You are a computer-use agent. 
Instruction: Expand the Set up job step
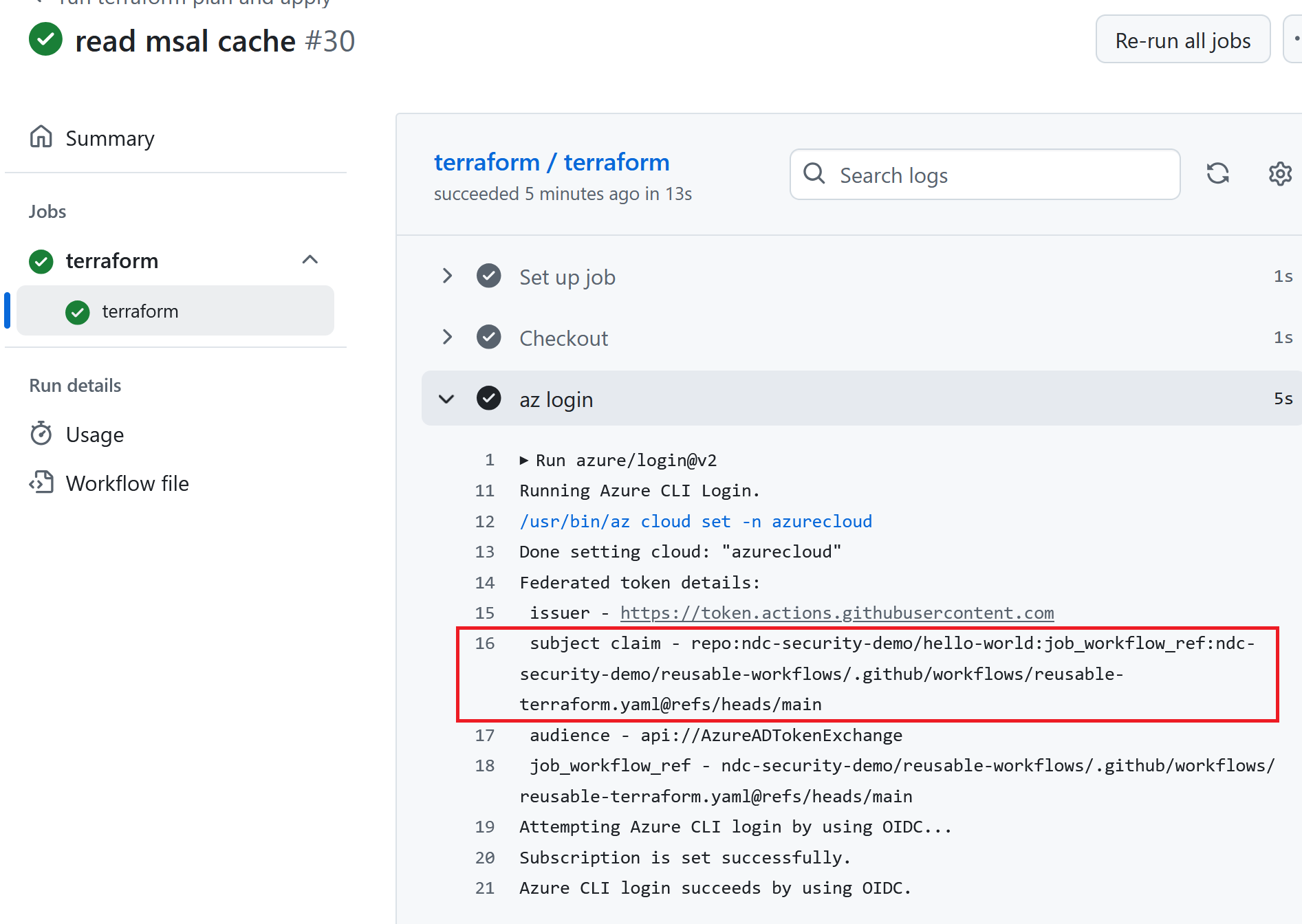click(447, 276)
